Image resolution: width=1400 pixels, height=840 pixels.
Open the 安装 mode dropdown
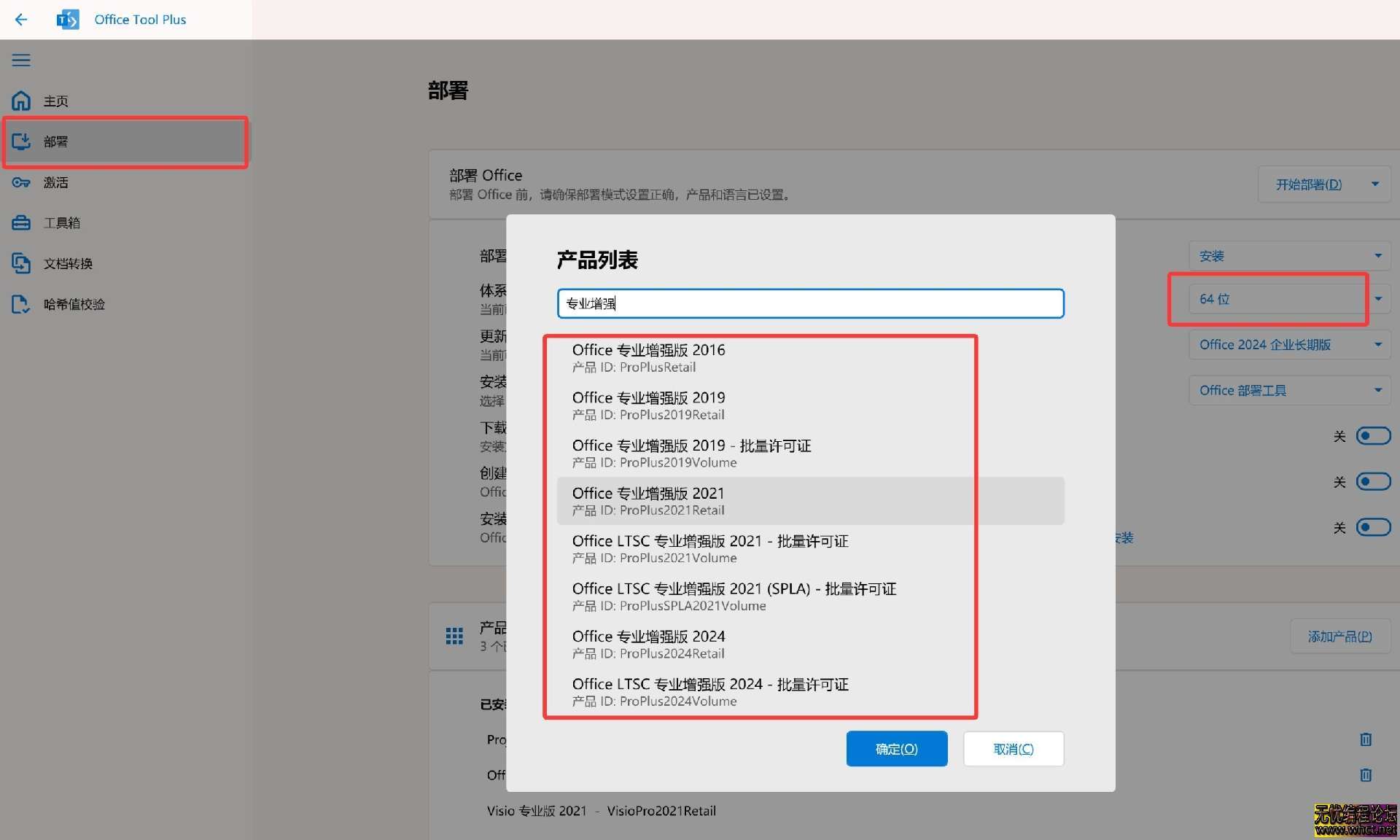[x=1288, y=256]
